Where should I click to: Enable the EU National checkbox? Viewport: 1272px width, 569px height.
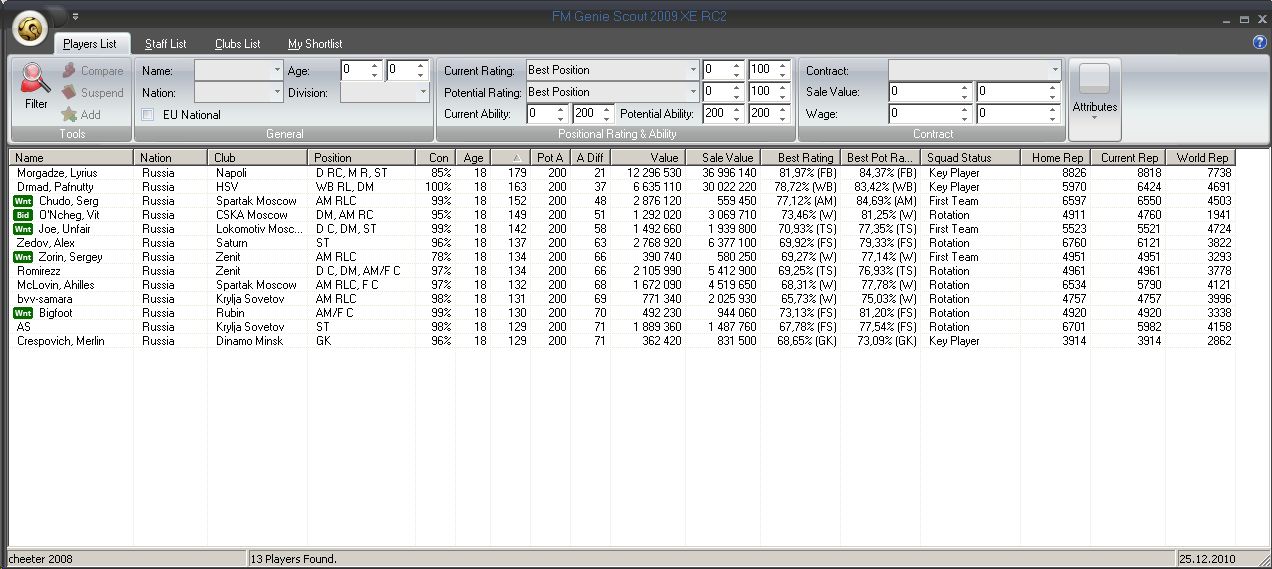148,115
